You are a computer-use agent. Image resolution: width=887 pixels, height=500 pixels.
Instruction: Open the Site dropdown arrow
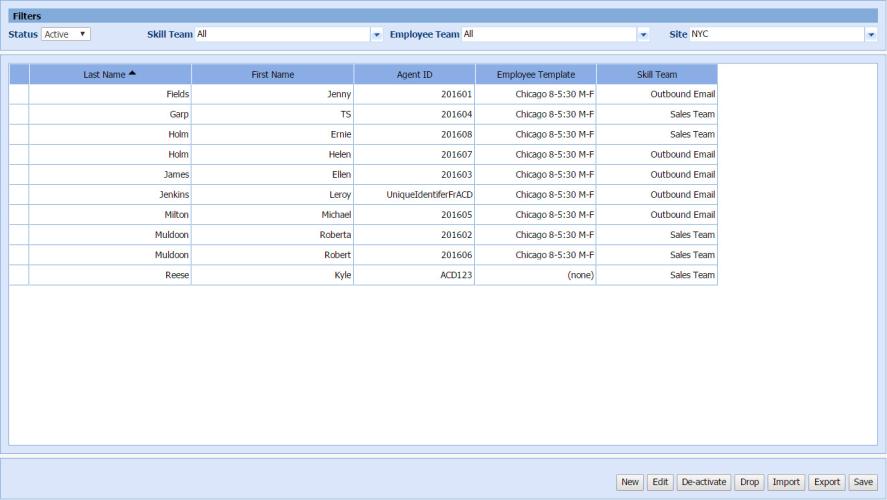click(870, 34)
